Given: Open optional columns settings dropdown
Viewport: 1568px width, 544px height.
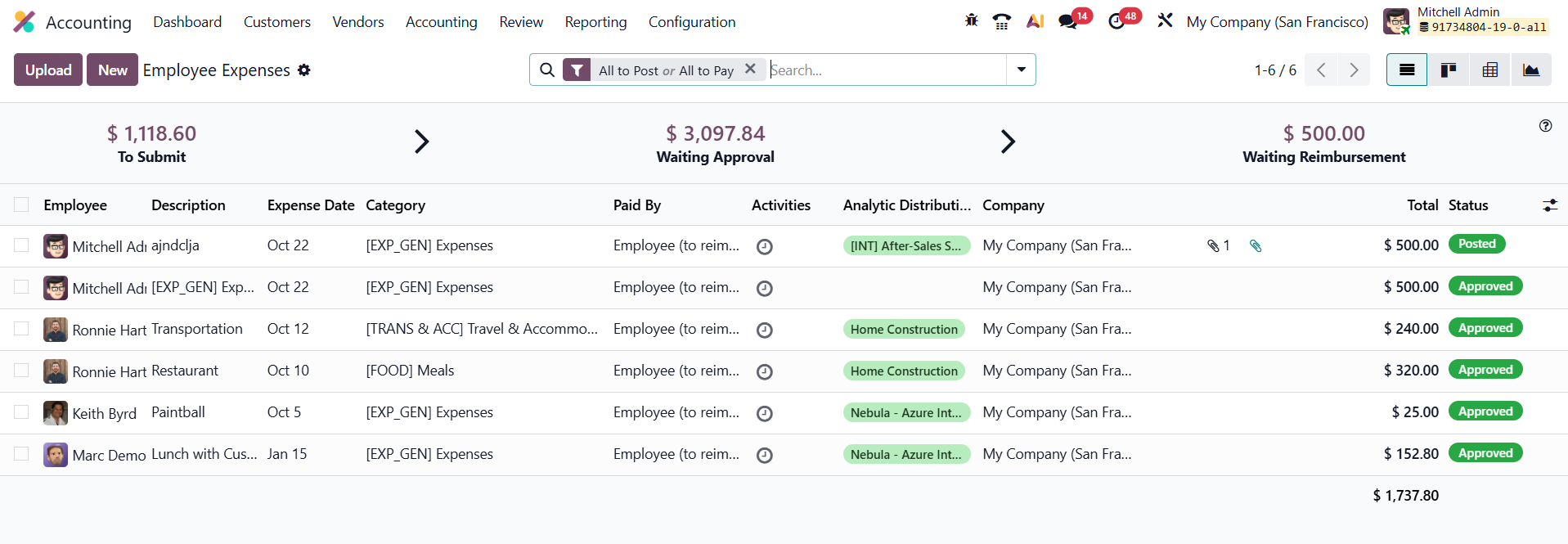Looking at the screenshot, I should click(x=1549, y=205).
